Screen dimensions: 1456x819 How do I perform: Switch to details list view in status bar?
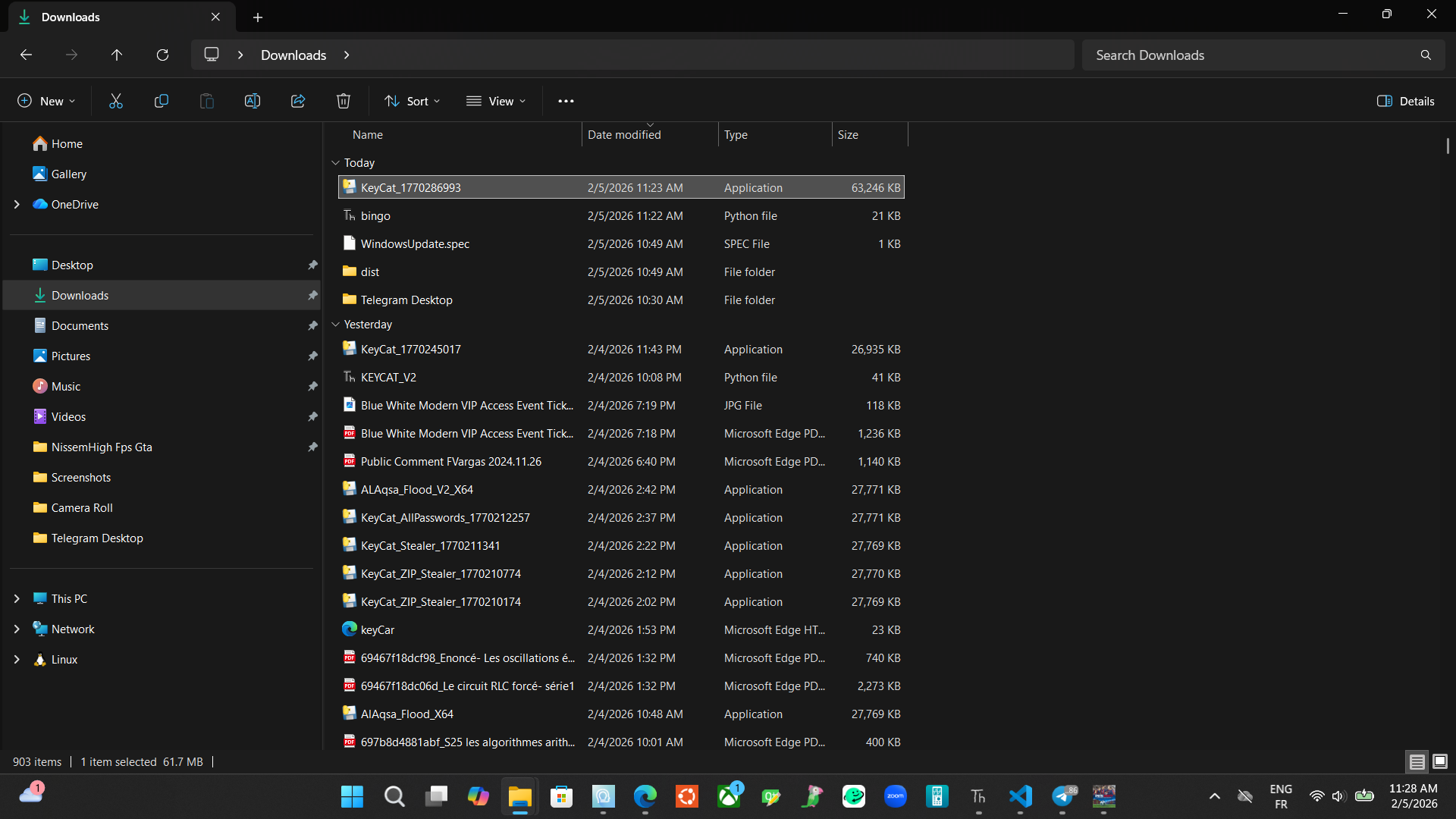[x=1417, y=761]
